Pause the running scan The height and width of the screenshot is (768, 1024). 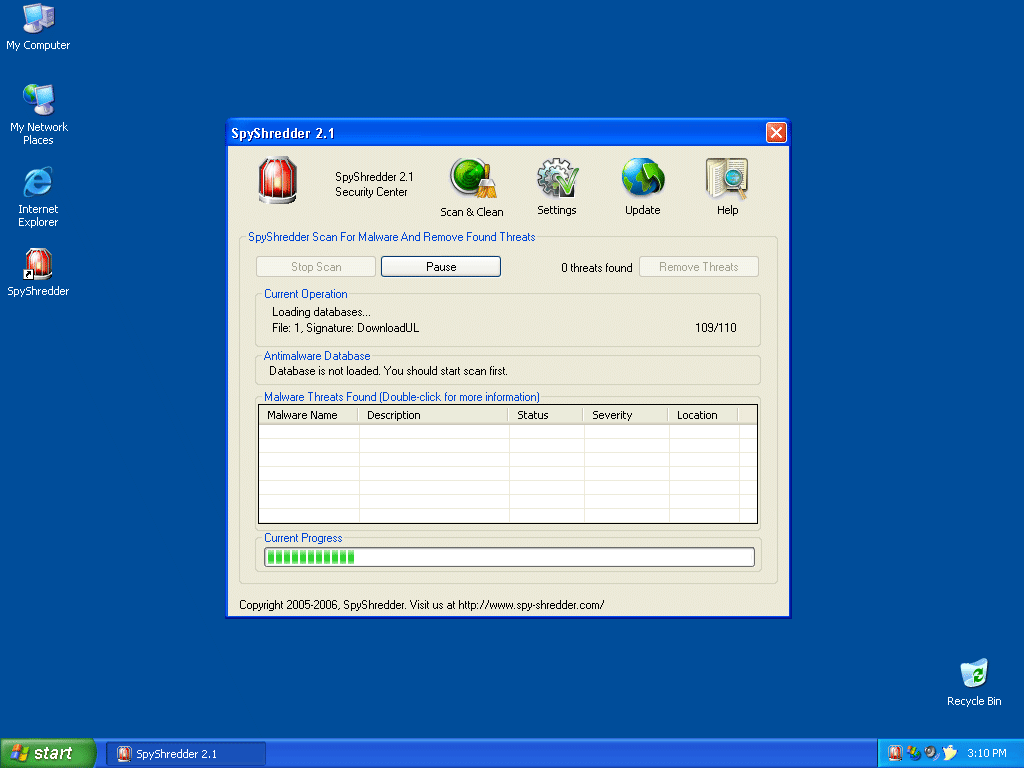tap(441, 267)
